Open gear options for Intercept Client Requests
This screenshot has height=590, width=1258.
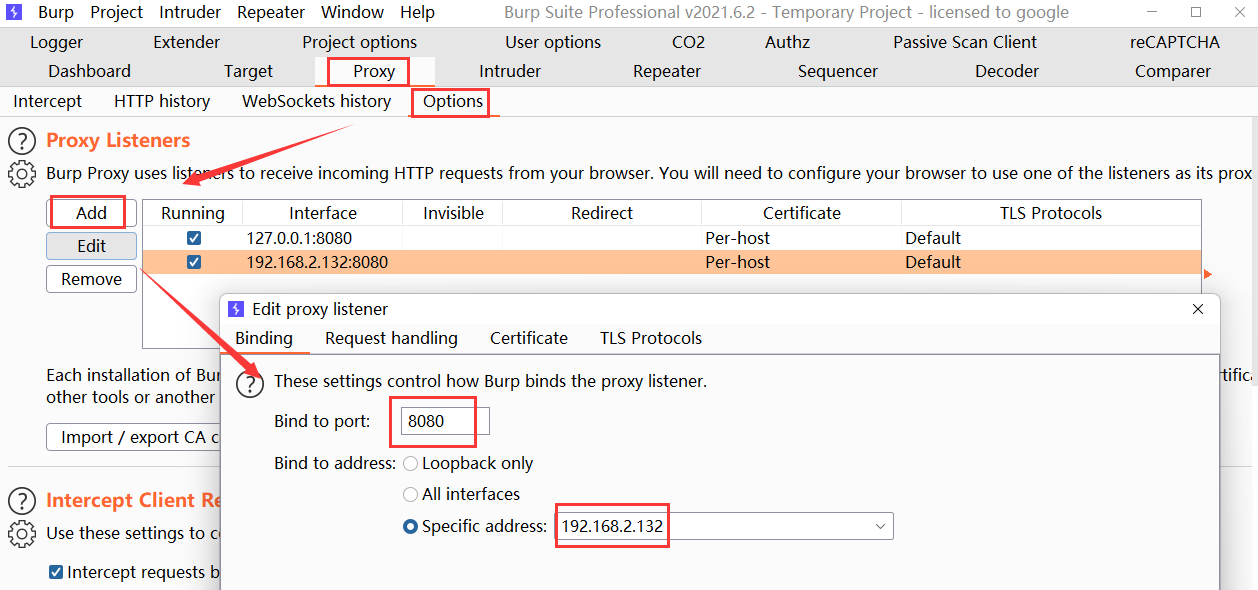point(22,533)
